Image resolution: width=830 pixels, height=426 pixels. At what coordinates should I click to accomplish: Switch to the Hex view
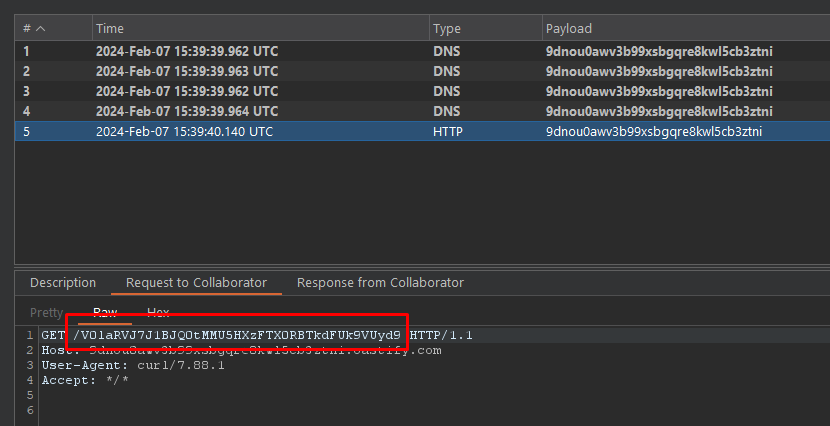pos(158,313)
